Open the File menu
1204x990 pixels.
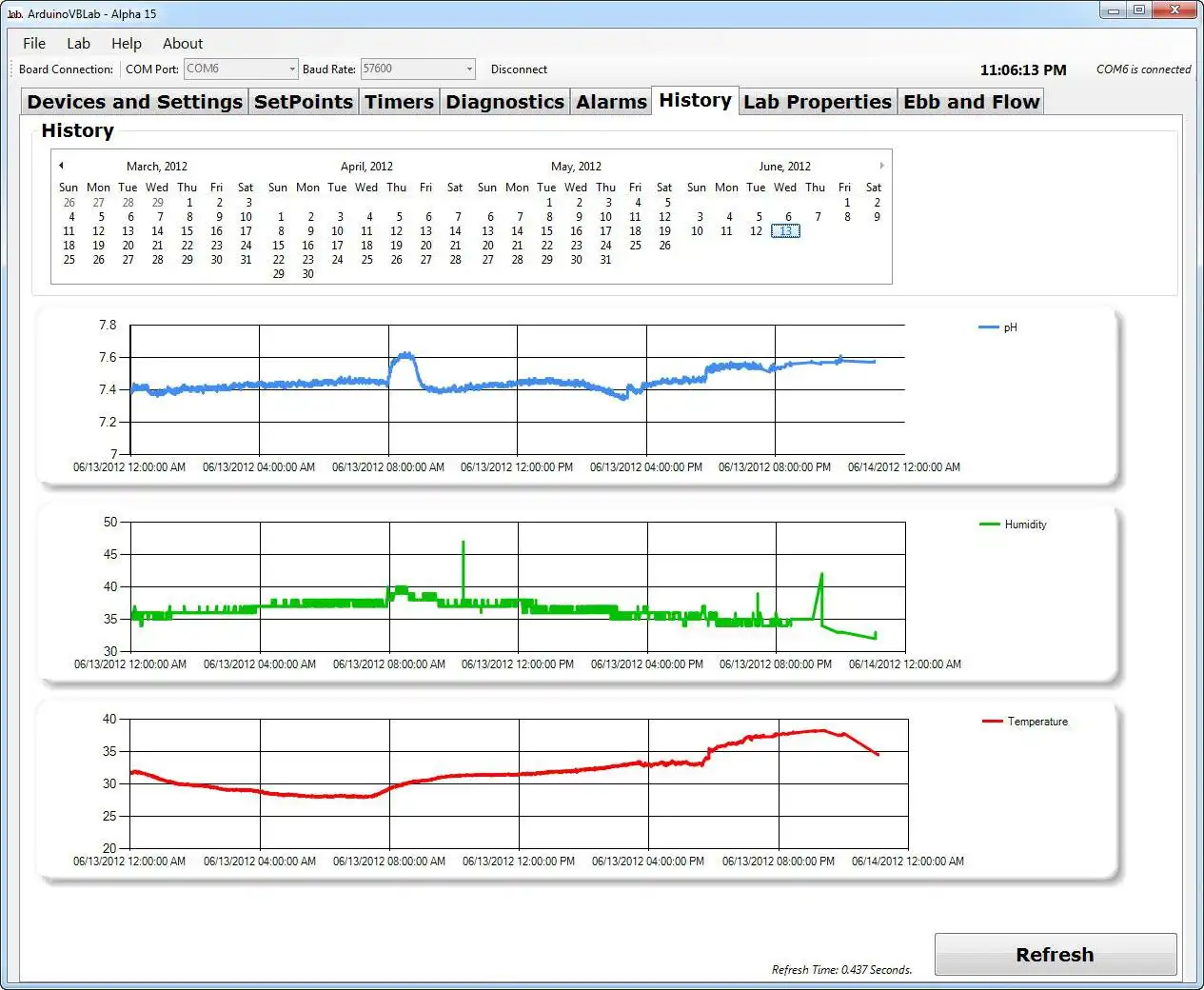pos(34,44)
